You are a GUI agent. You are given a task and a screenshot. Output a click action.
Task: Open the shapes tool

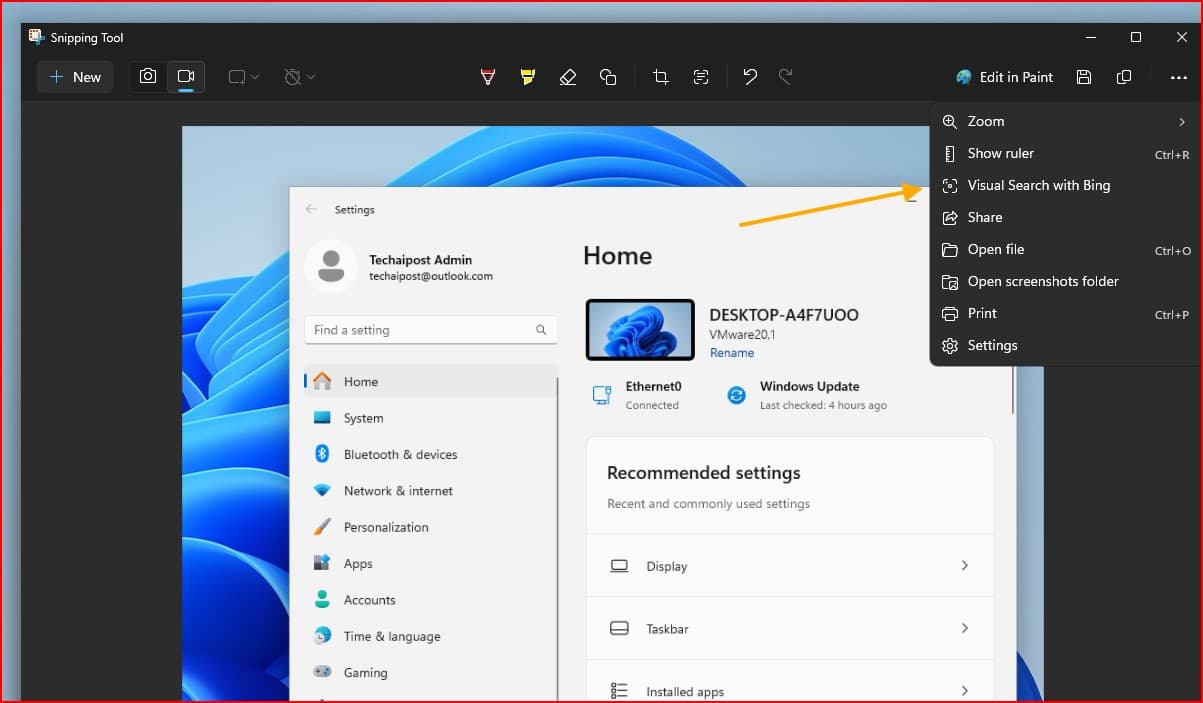608,77
